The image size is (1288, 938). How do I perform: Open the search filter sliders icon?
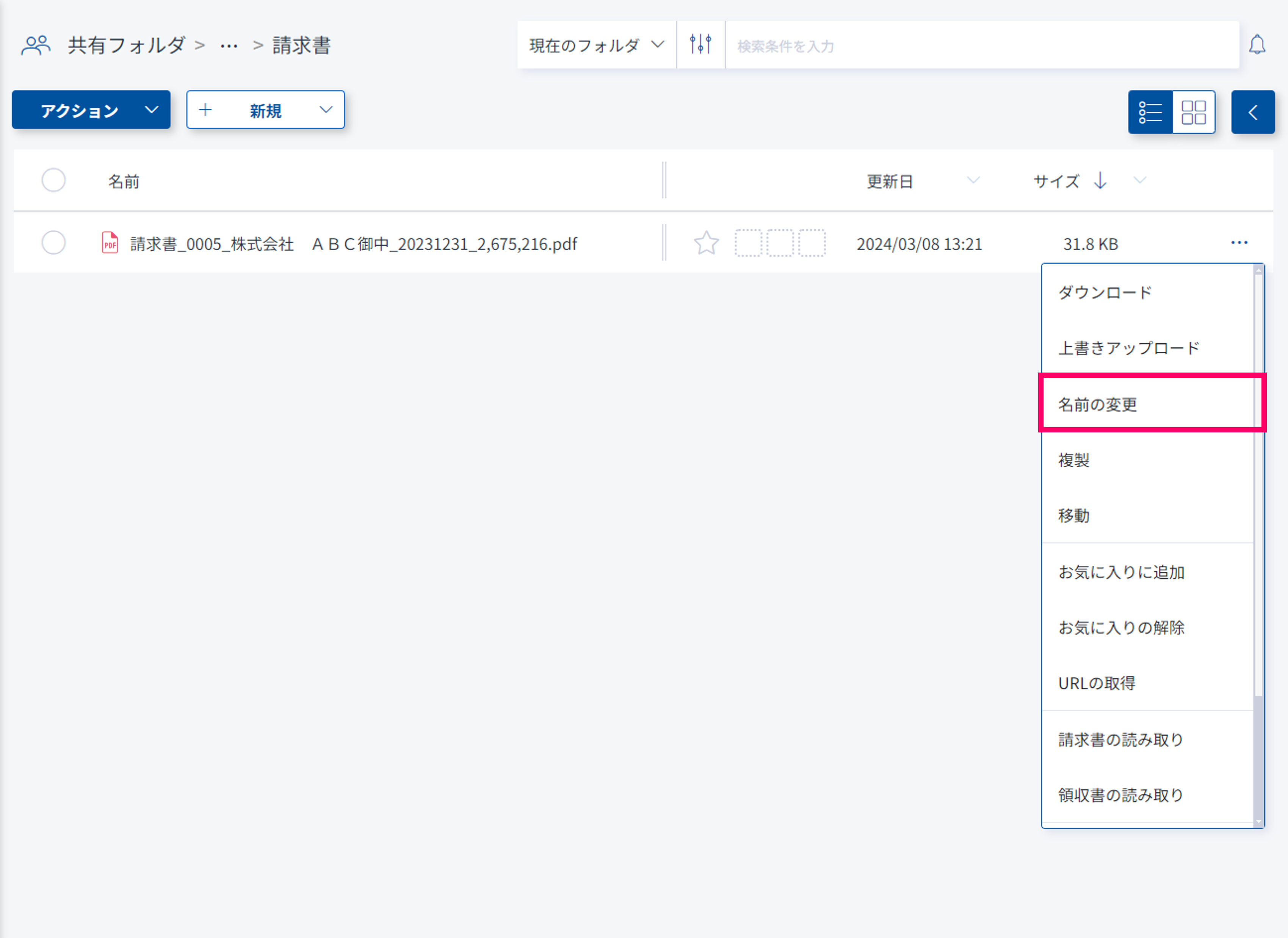(x=700, y=44)
